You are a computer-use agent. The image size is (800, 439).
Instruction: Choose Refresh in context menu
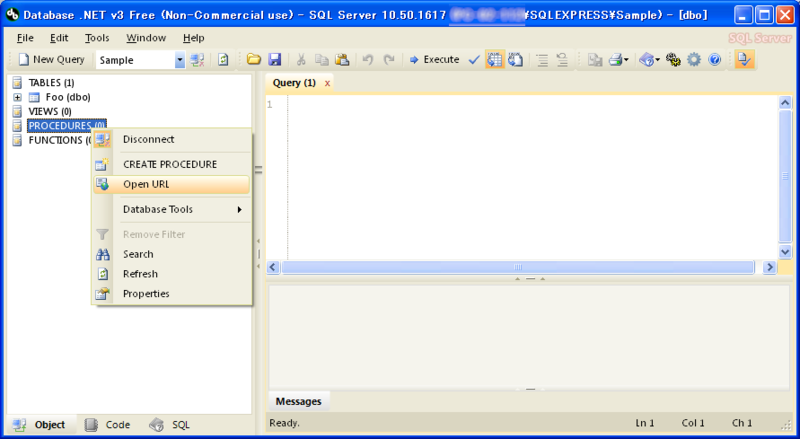point(172,274)
